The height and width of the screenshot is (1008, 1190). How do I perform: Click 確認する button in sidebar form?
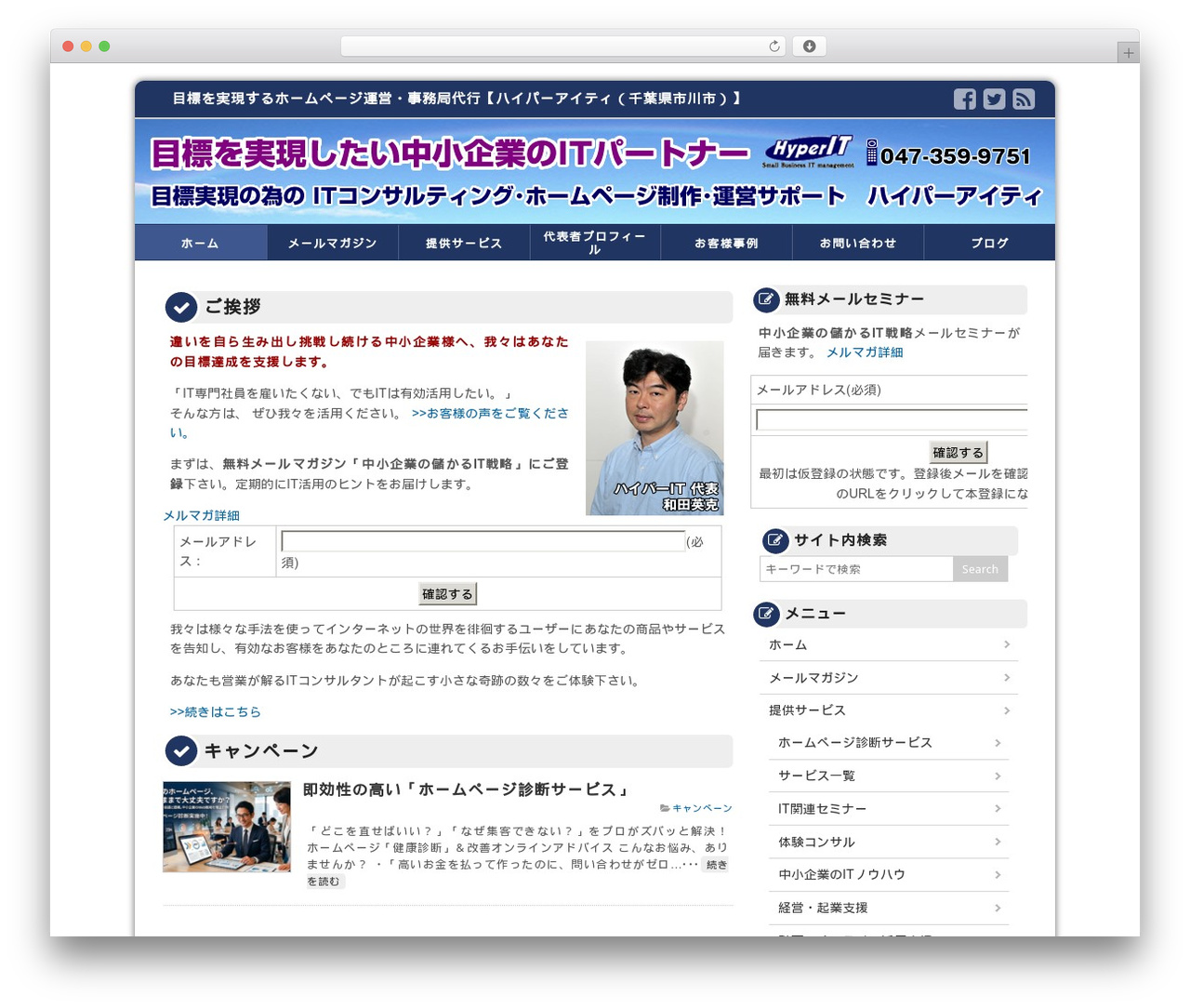coord(959,453)
